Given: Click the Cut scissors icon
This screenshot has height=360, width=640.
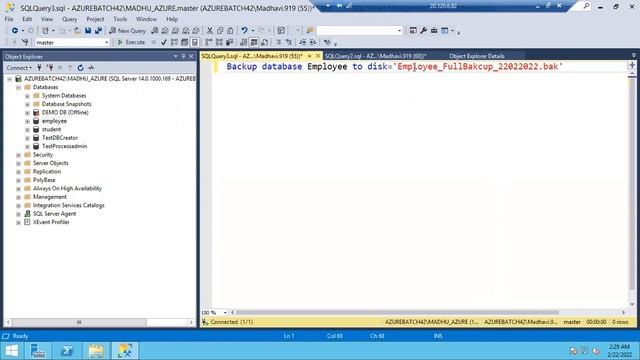Looking at the screenshot, I should 210,31.
